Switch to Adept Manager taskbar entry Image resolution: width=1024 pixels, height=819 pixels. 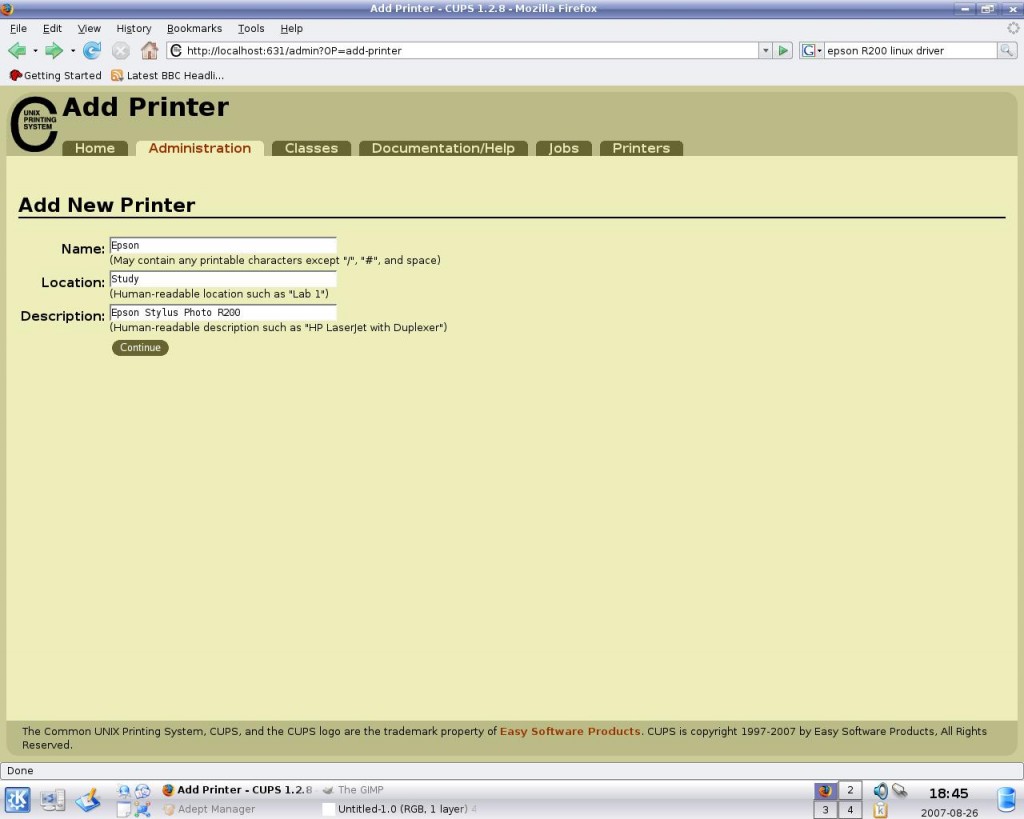pyautogui.click(x=210, y=809)
